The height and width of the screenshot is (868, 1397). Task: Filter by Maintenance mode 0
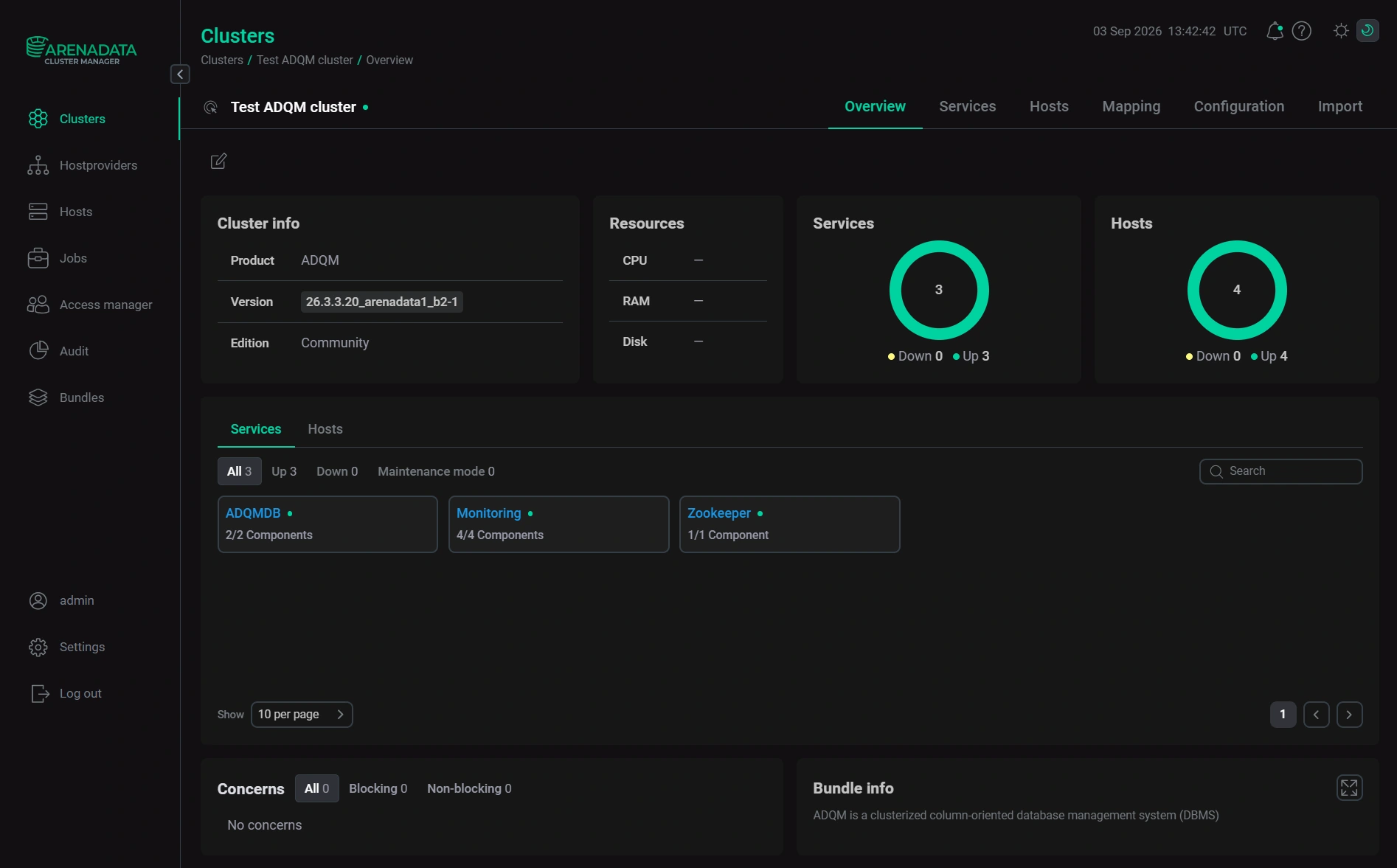pos(436,471)
